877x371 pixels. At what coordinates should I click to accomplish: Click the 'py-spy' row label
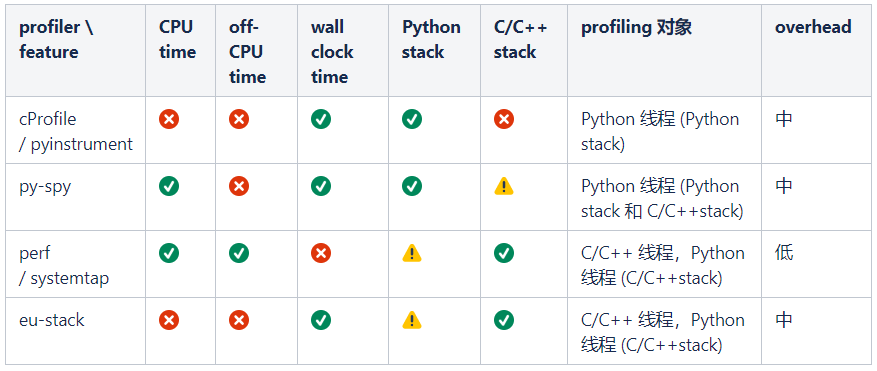[x=45, y=186]
